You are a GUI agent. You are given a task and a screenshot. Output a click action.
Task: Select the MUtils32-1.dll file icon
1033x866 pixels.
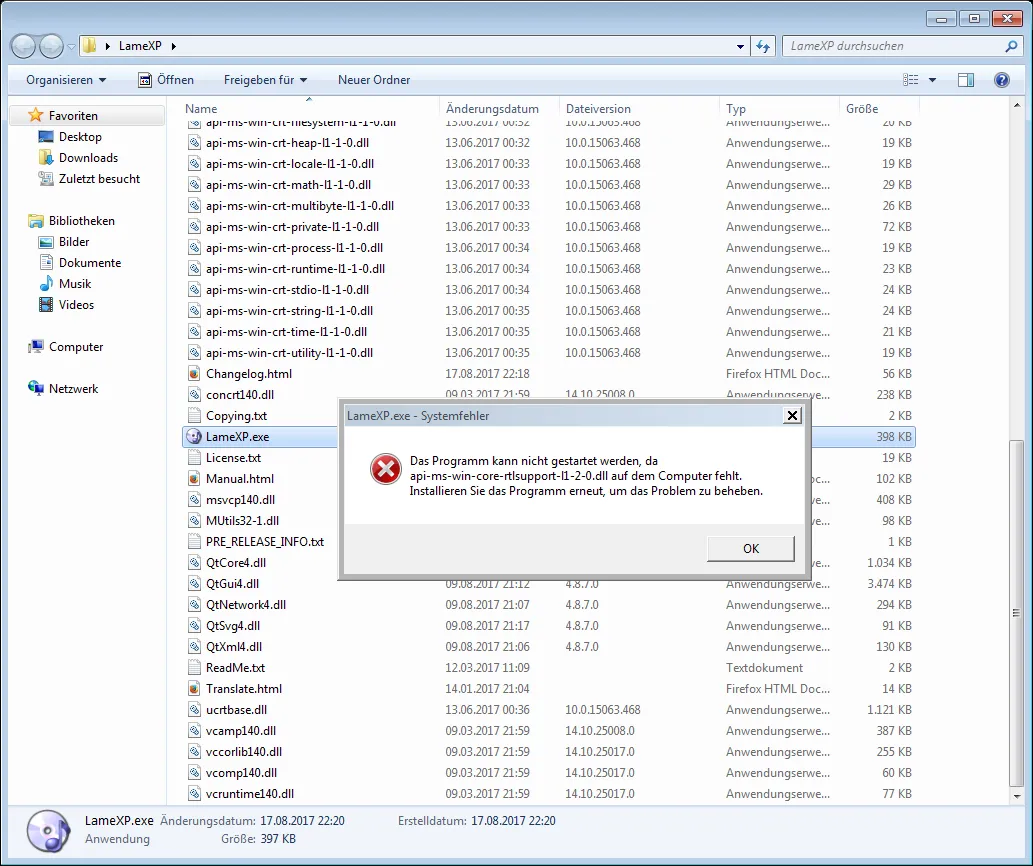point(194,520)
